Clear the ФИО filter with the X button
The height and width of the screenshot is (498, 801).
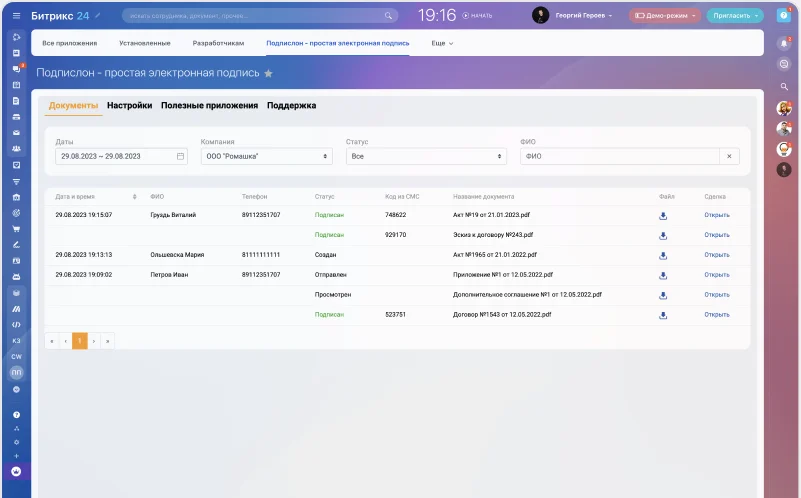(729, 156)
